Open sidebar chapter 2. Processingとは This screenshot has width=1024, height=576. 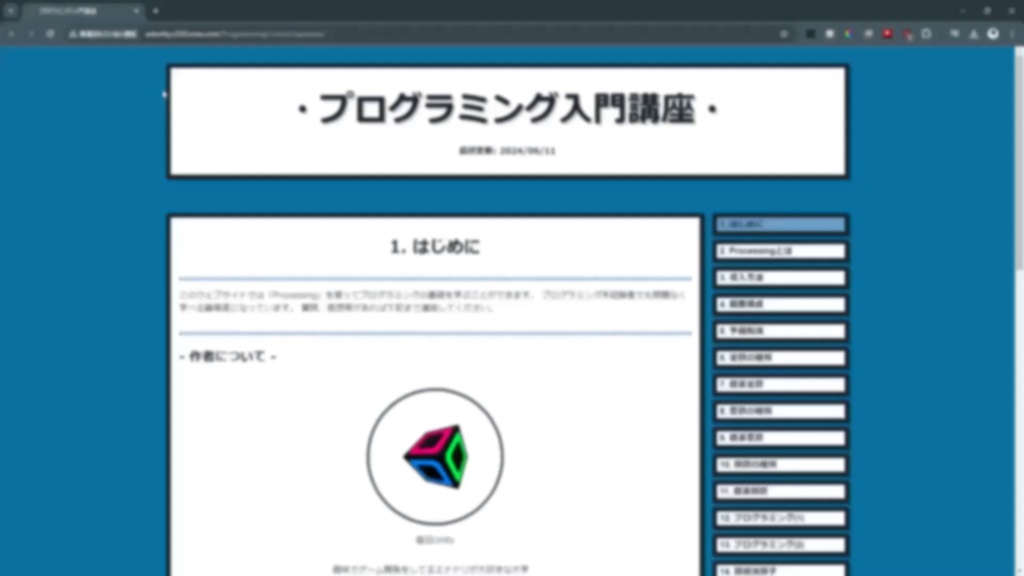[780, 251]
